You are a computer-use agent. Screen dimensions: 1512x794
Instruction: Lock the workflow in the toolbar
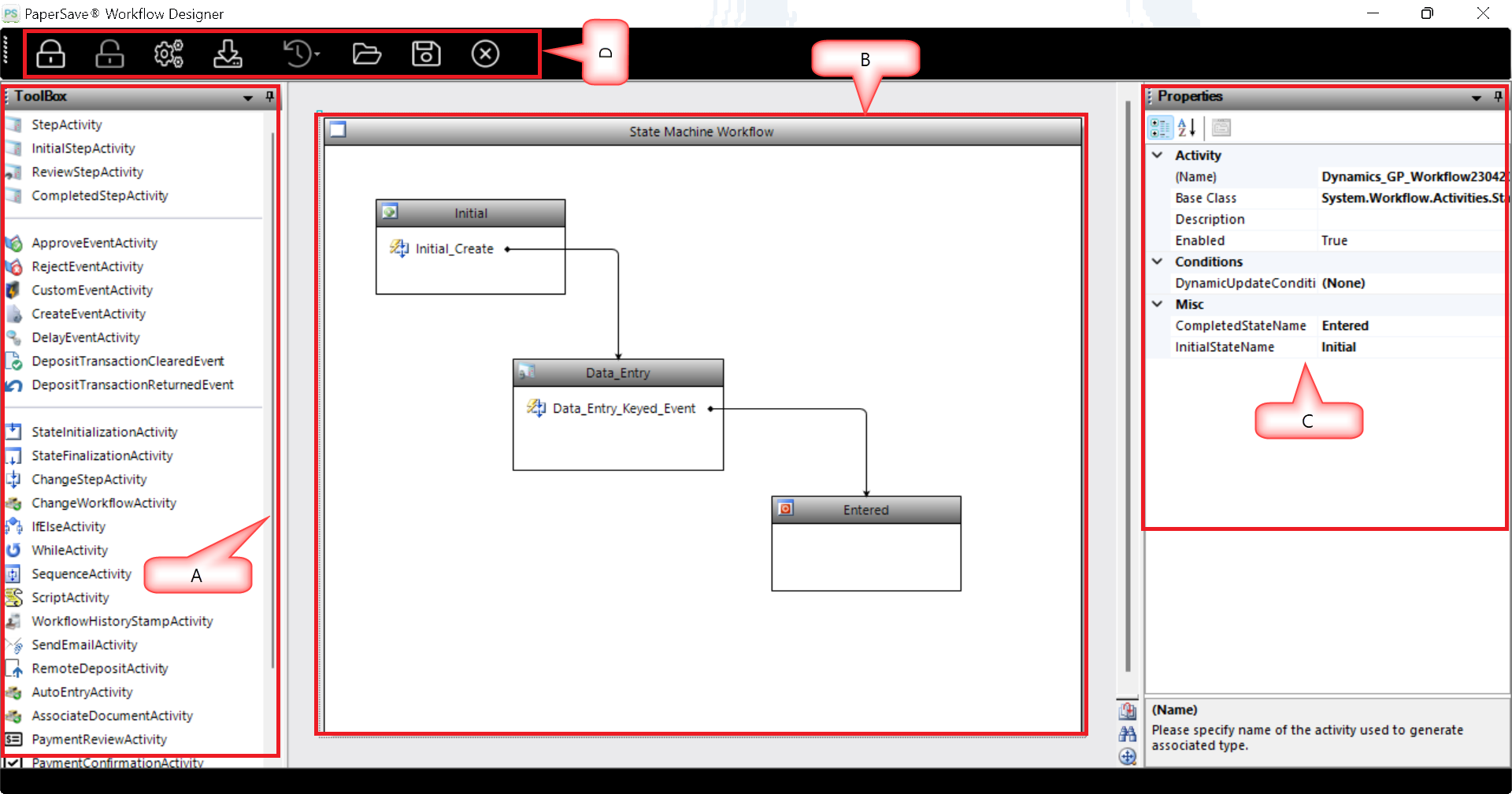[50, 54]
